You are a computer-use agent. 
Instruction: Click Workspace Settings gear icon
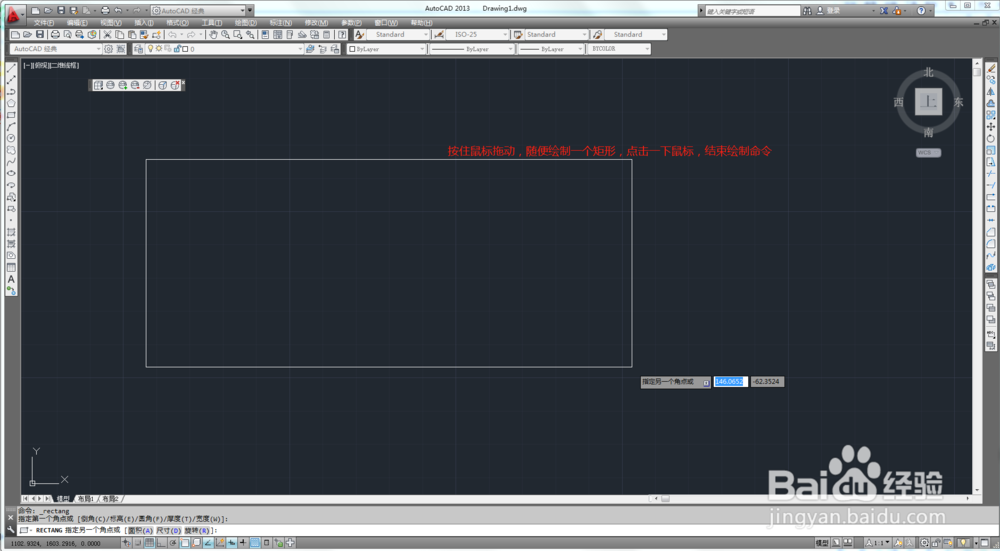coord(108,48)
